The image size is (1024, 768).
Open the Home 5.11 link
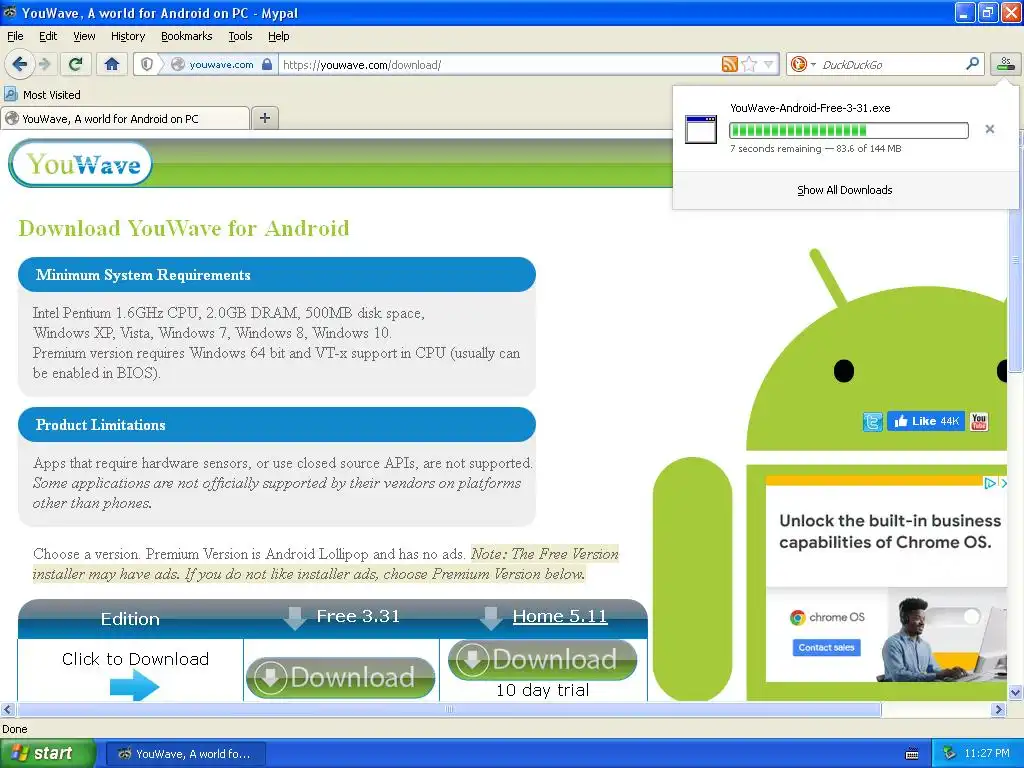(x=560, y=616)
